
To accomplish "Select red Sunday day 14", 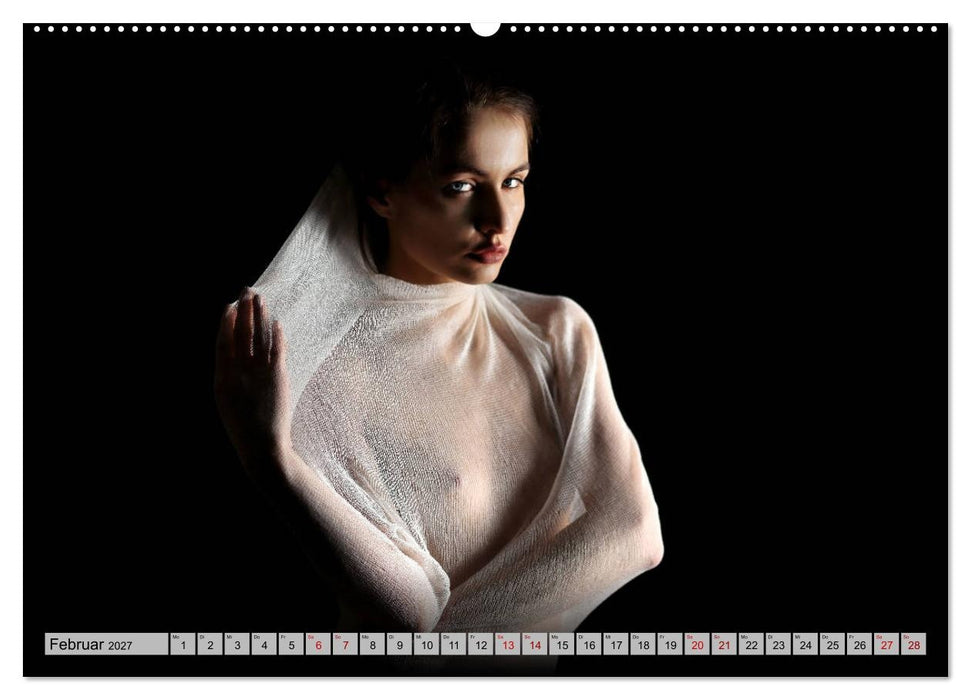I will pyautogui.click(x=535, y=644).
